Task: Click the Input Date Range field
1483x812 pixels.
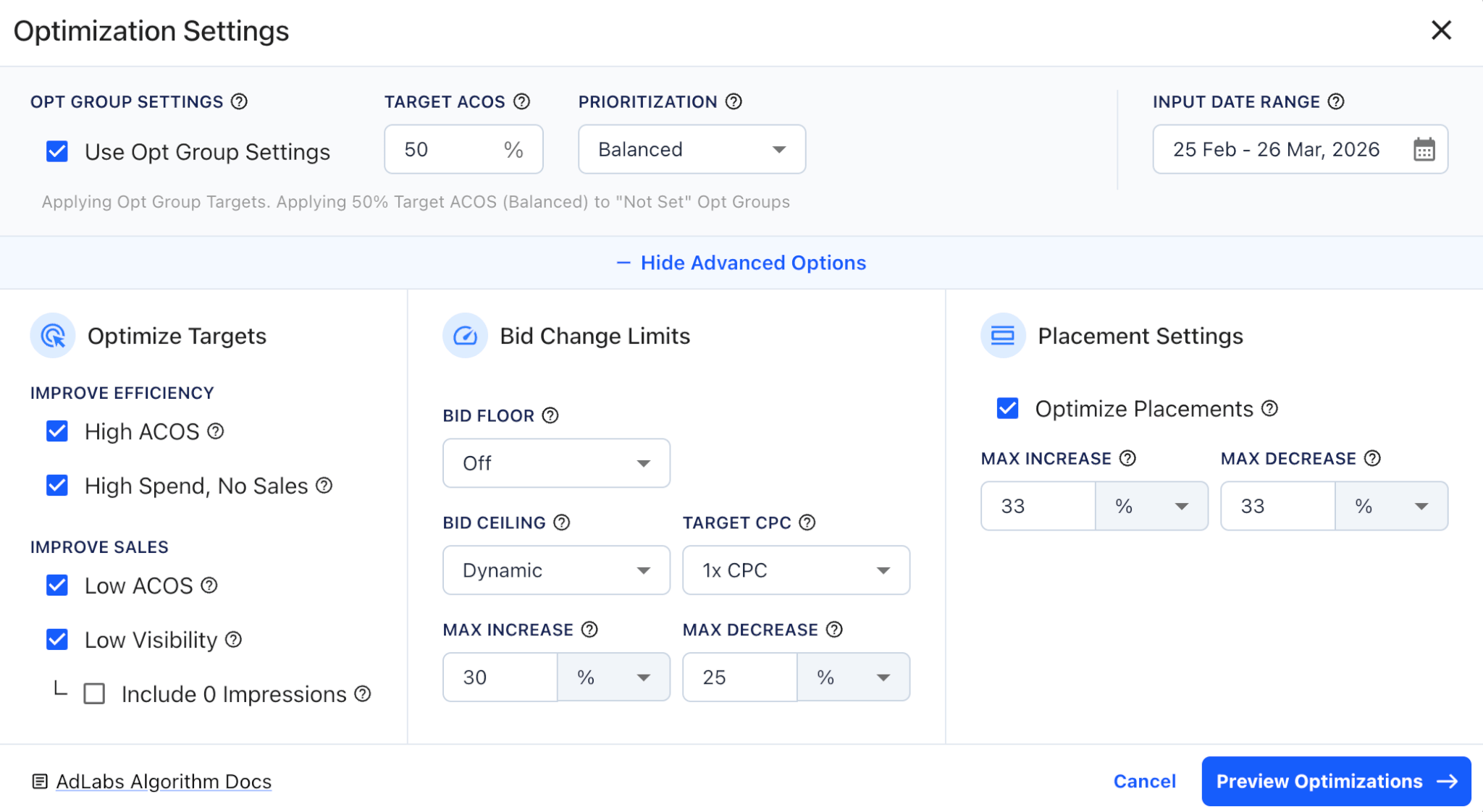Action: pos(1300,149)
